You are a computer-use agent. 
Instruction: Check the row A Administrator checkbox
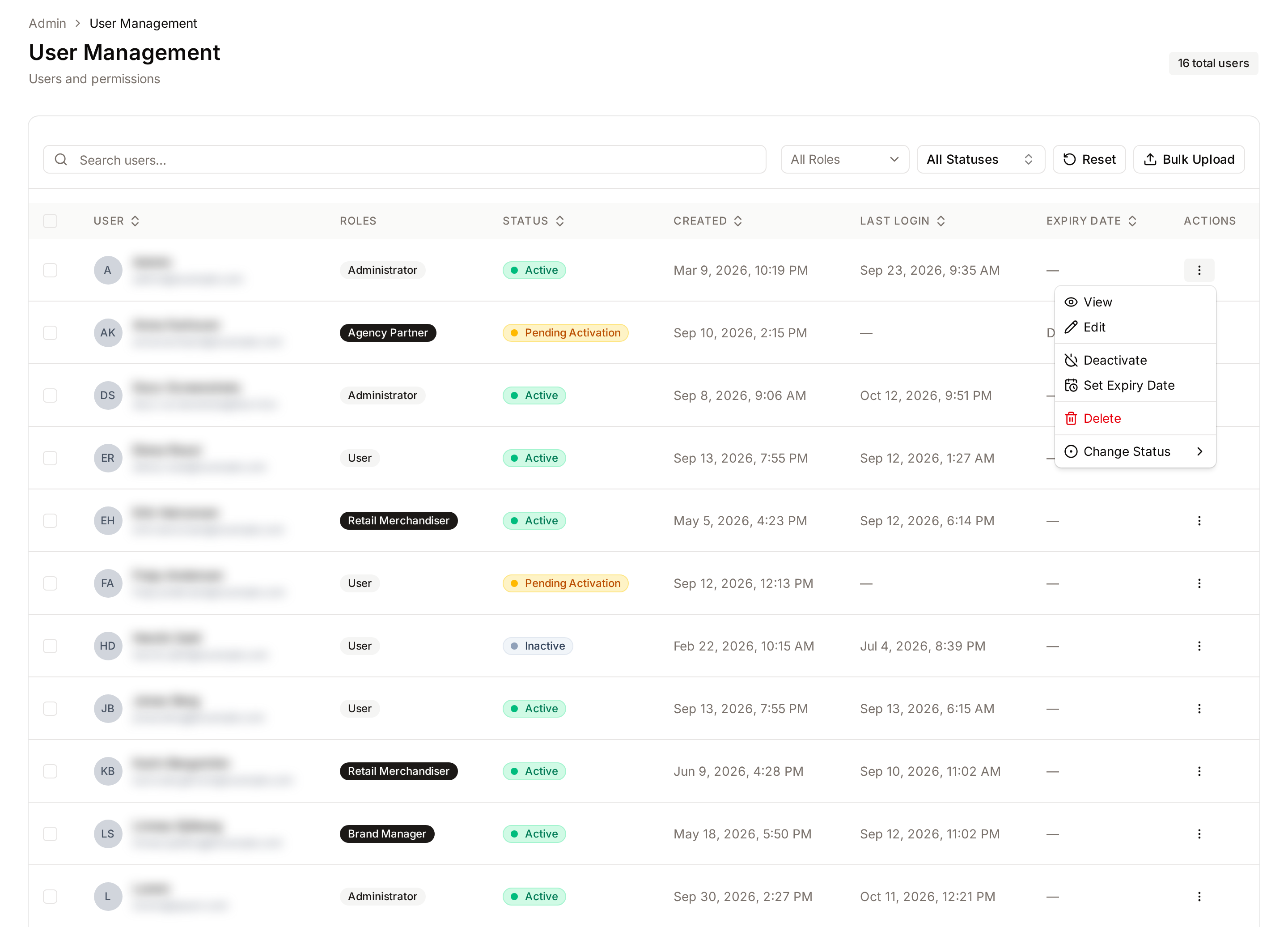tap(50, 270)
